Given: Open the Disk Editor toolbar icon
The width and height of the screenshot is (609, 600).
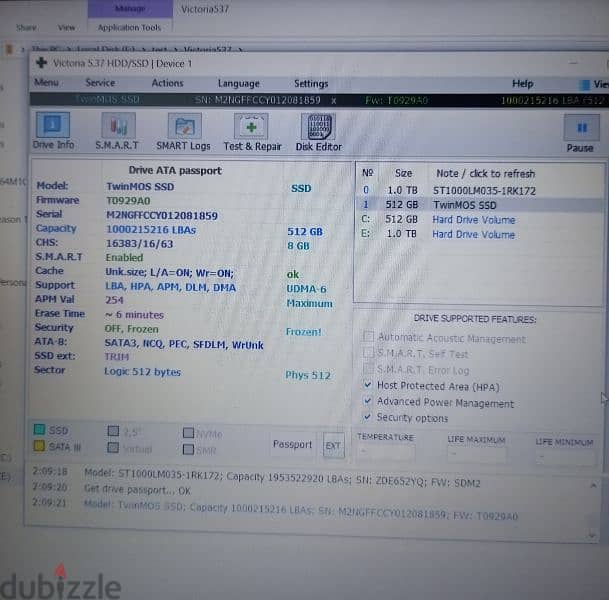Looking at the screenshot, I should click(318, 127).
